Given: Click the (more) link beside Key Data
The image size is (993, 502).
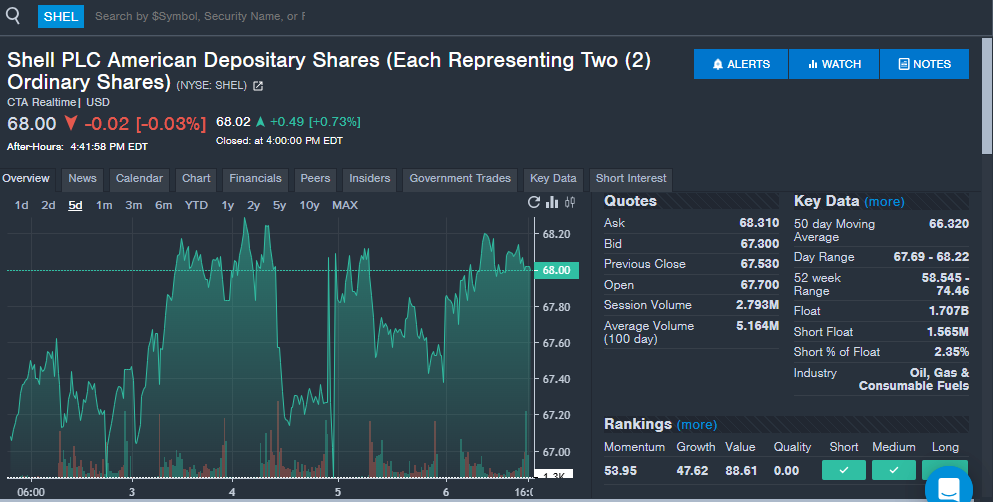Looking at the screenshot, I should click(x=884, y=201).
